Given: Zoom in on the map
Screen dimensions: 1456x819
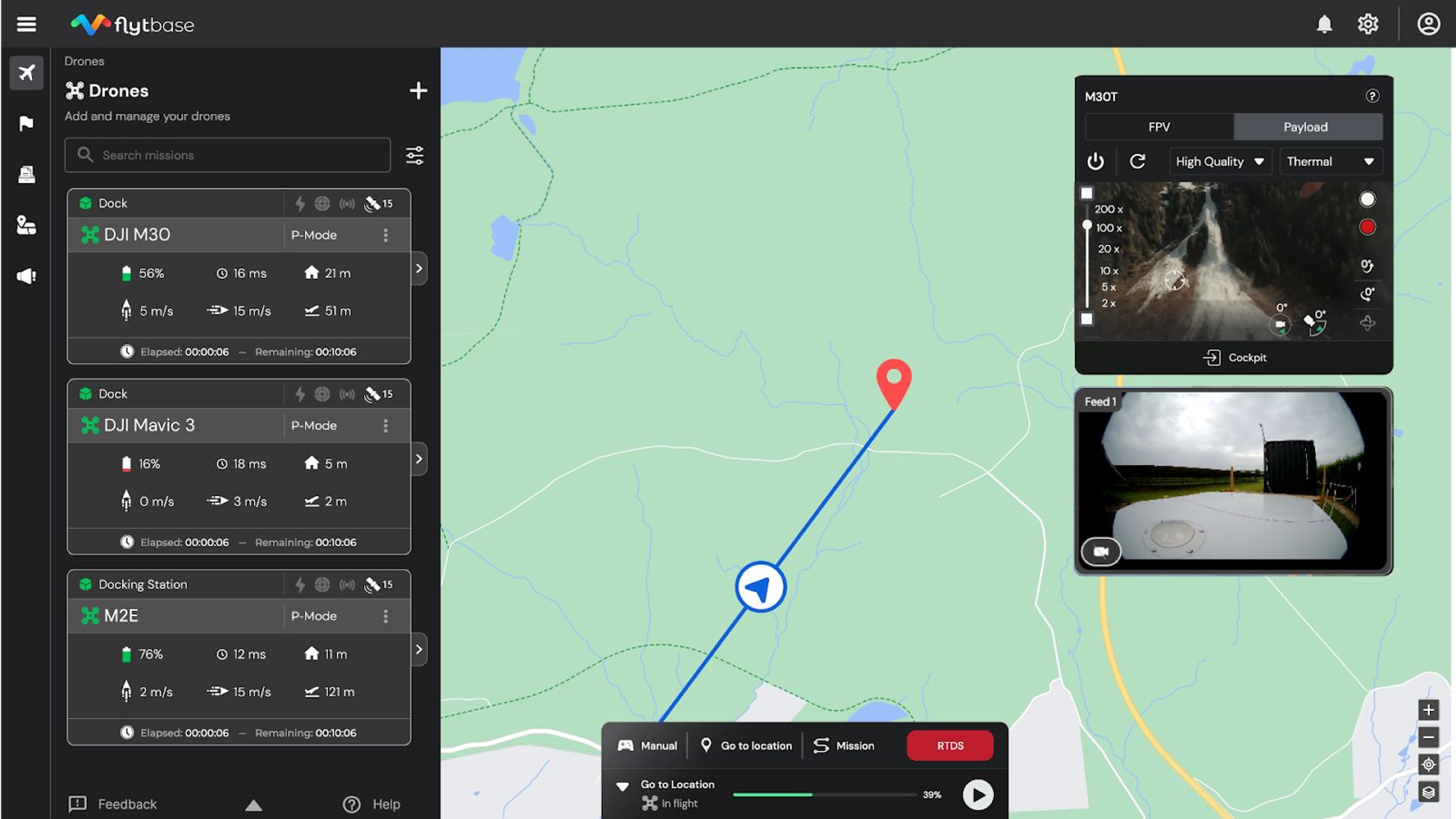Looking at the screenshot, I should [1428, 709].
